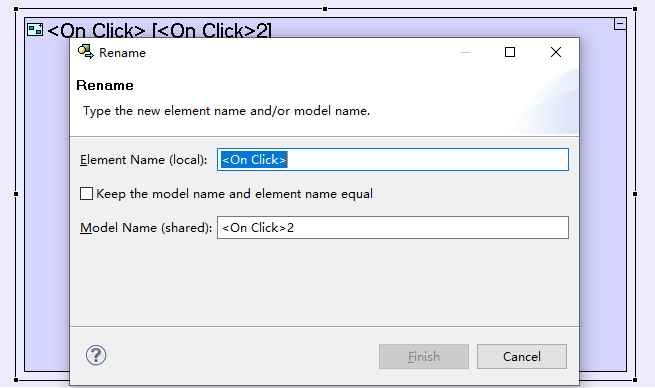Screen dimensions: 655x388
Task: Click the label text of the Keep names equal option
Action: [x=234, y=194]
